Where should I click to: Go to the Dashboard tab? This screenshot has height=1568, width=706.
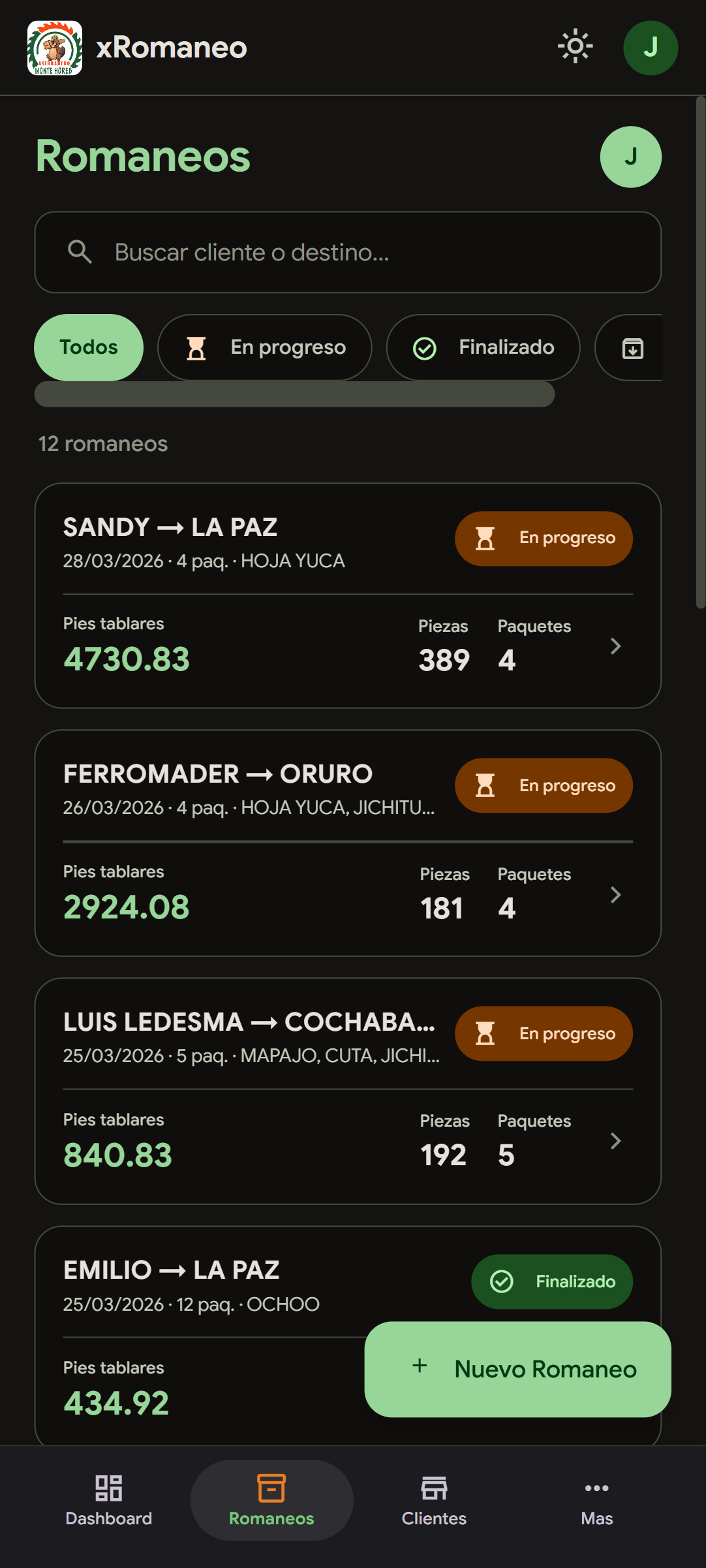pos(108,1499)
